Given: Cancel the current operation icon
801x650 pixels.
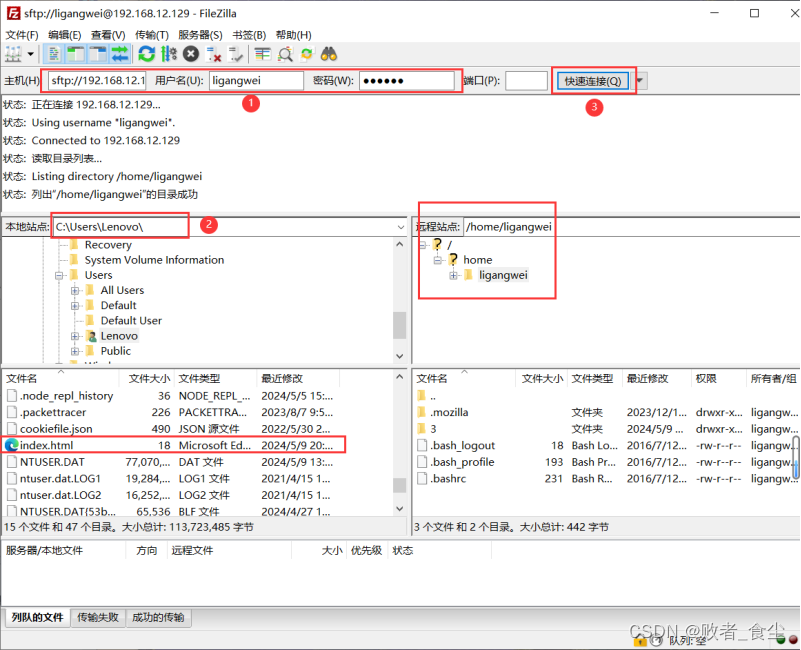Looking at the screenshot, I should [x=191, y=54].
